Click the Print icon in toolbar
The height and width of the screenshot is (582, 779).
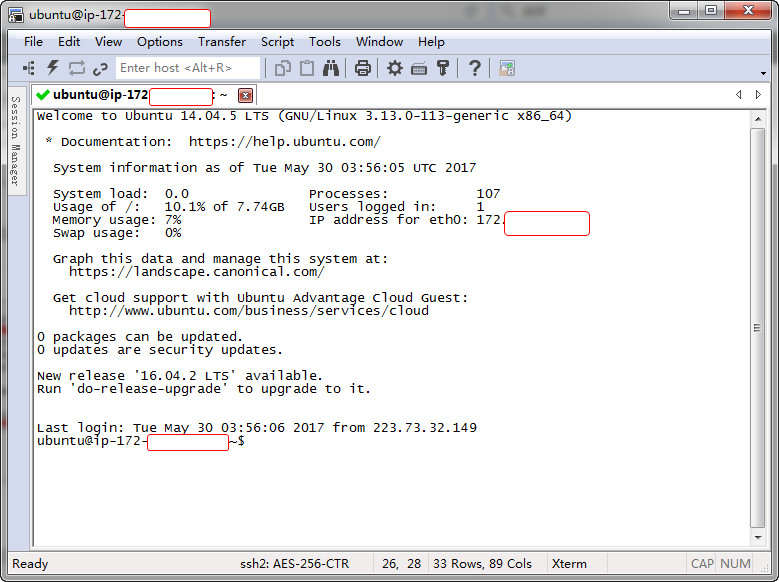(x=363, y=68)
